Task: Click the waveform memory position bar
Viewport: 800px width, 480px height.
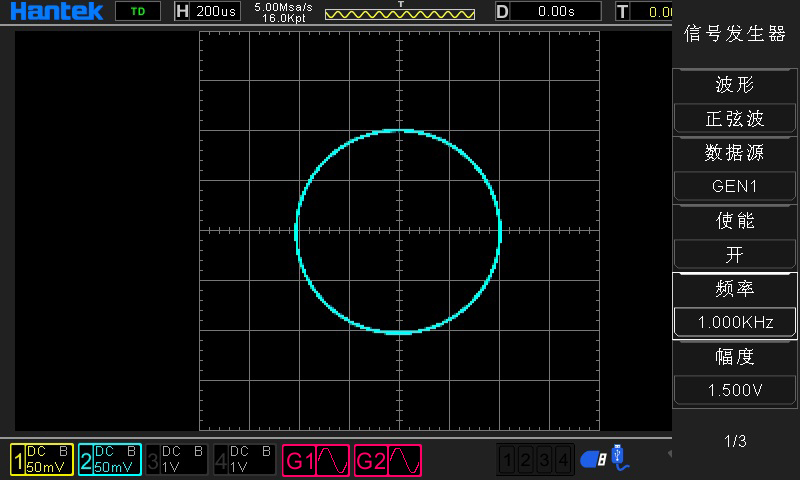Action: 400,14
